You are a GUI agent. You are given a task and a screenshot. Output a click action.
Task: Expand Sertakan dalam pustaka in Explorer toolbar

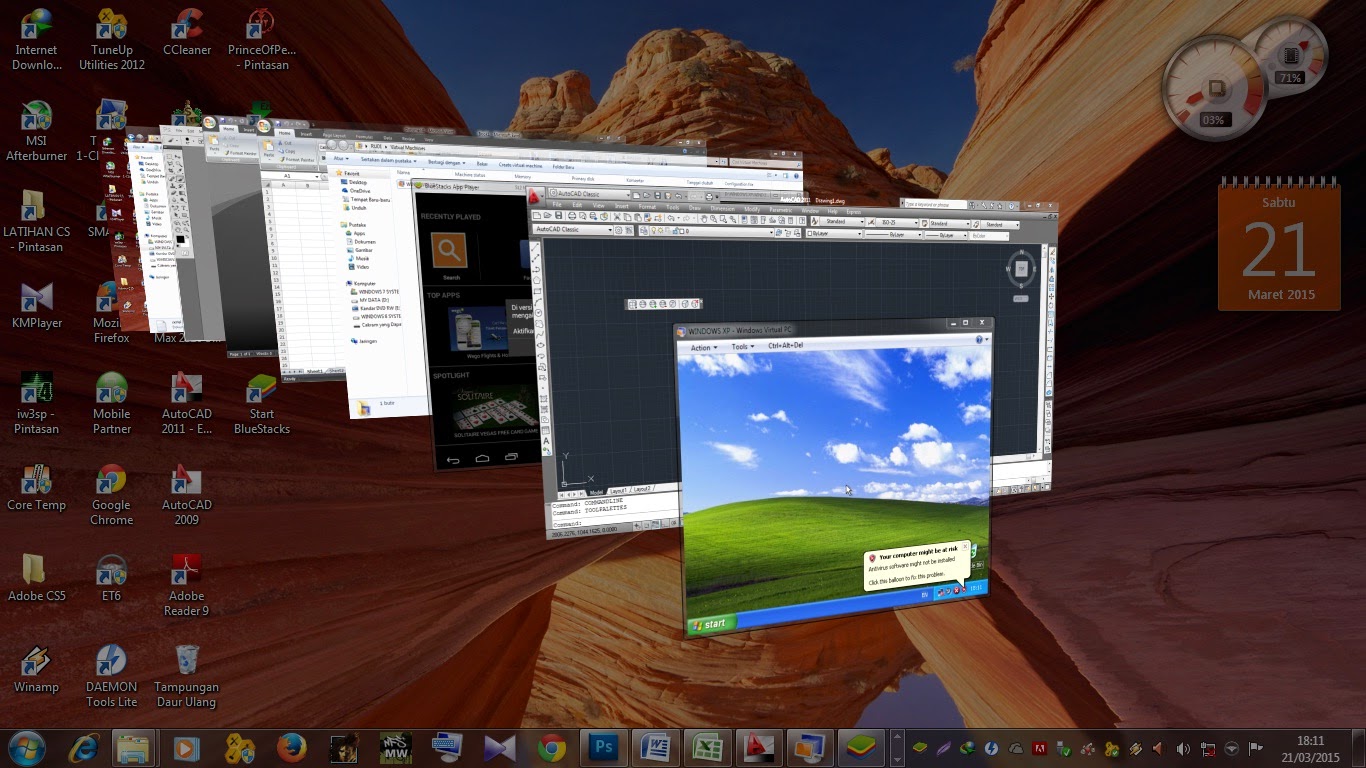click(389, 160)
